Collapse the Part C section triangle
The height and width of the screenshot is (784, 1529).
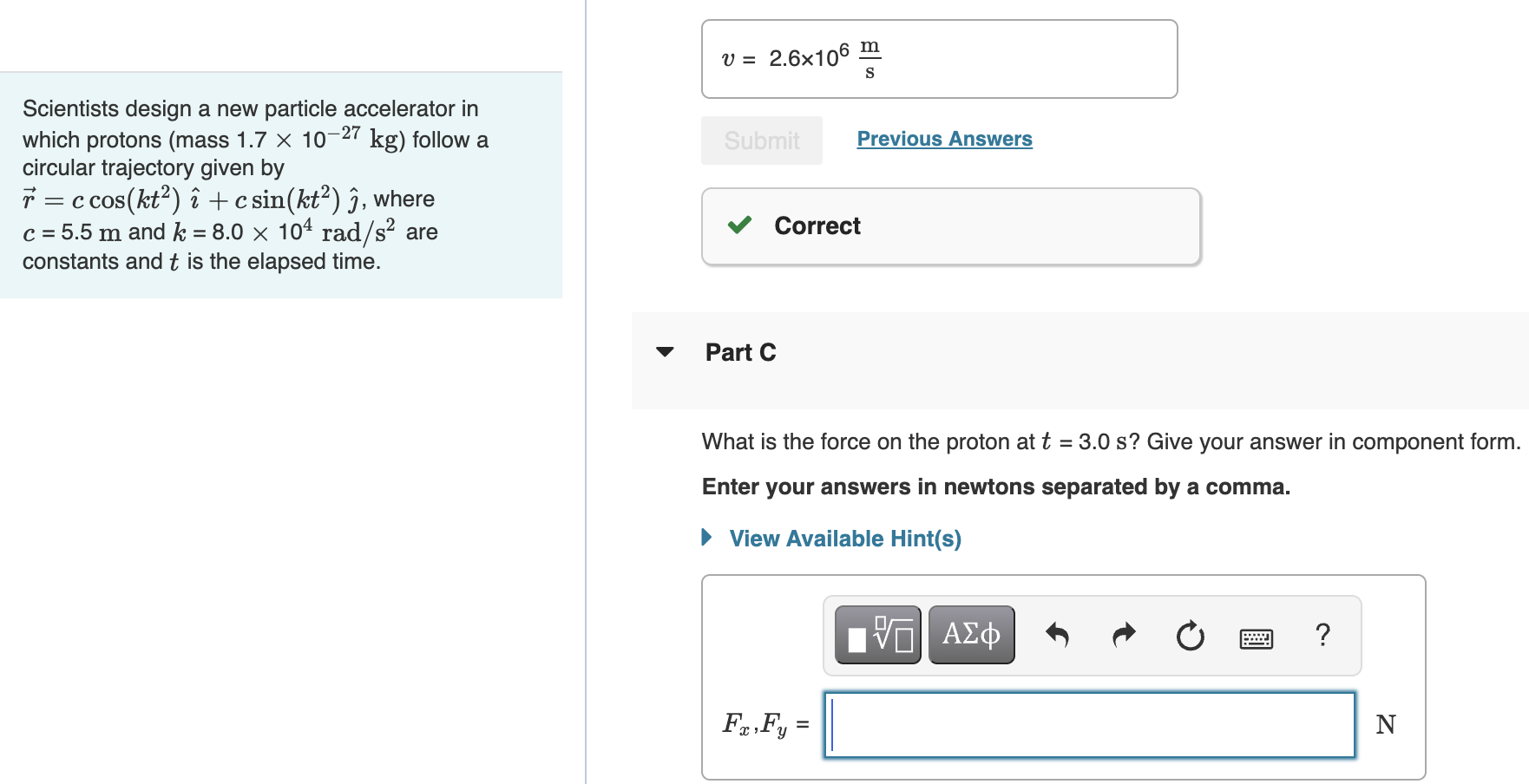click(x=665, y=352)
